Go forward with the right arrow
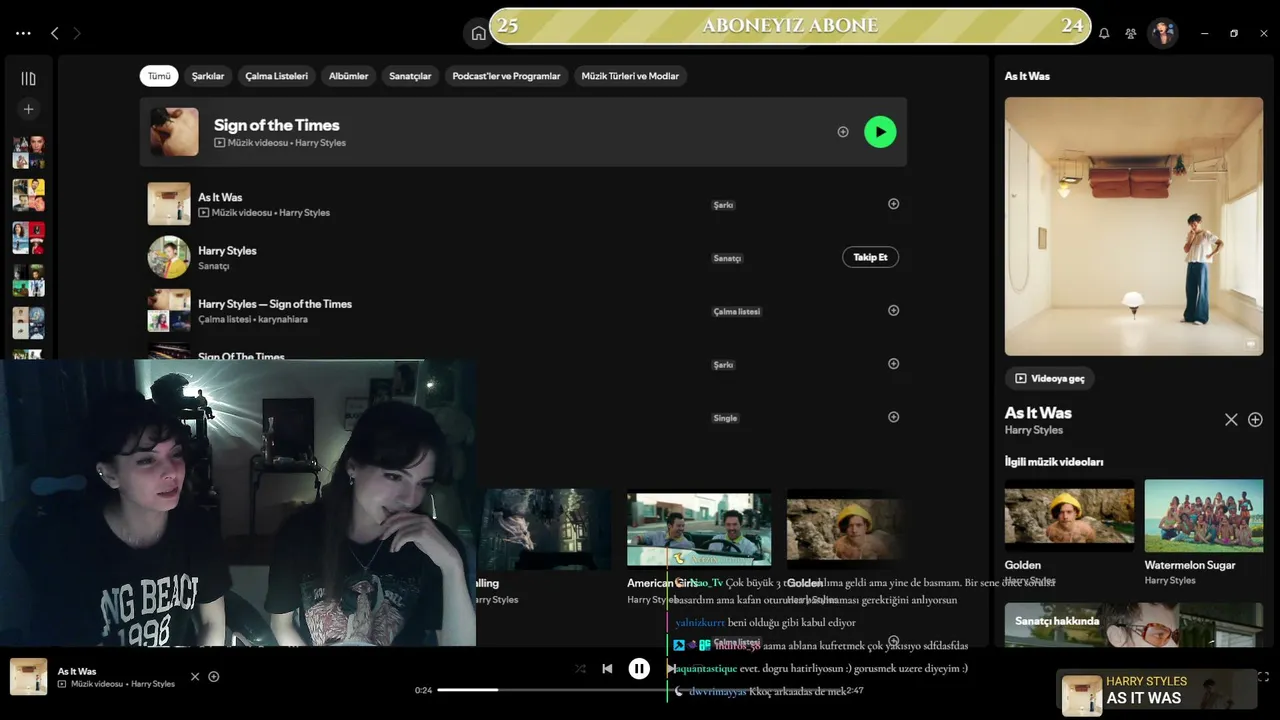 coord(77,33)
